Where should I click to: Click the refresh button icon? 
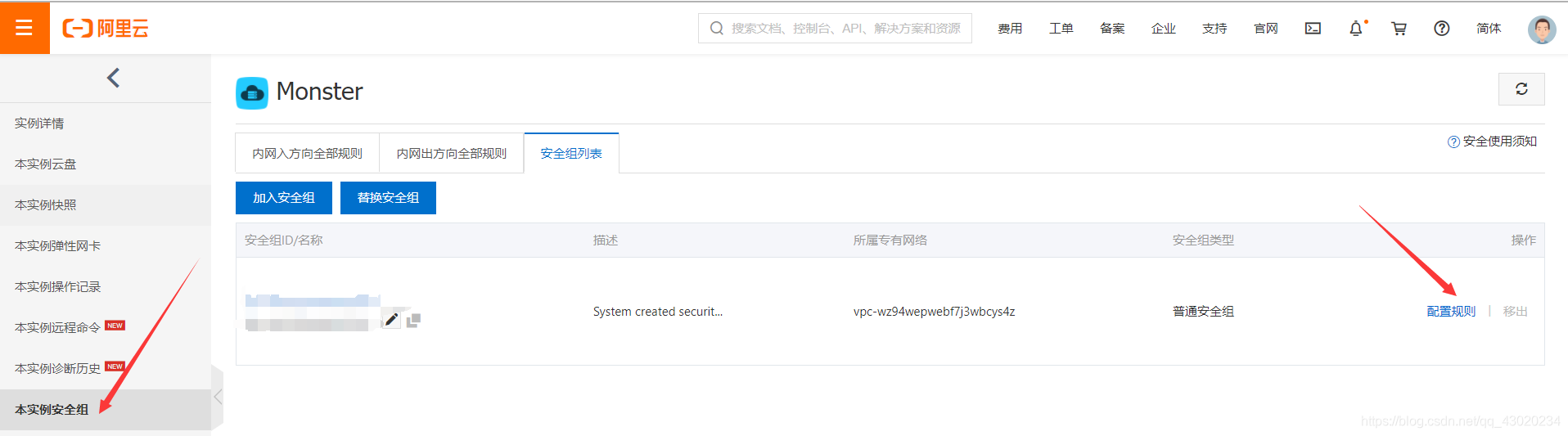[x=1521, y=89]
